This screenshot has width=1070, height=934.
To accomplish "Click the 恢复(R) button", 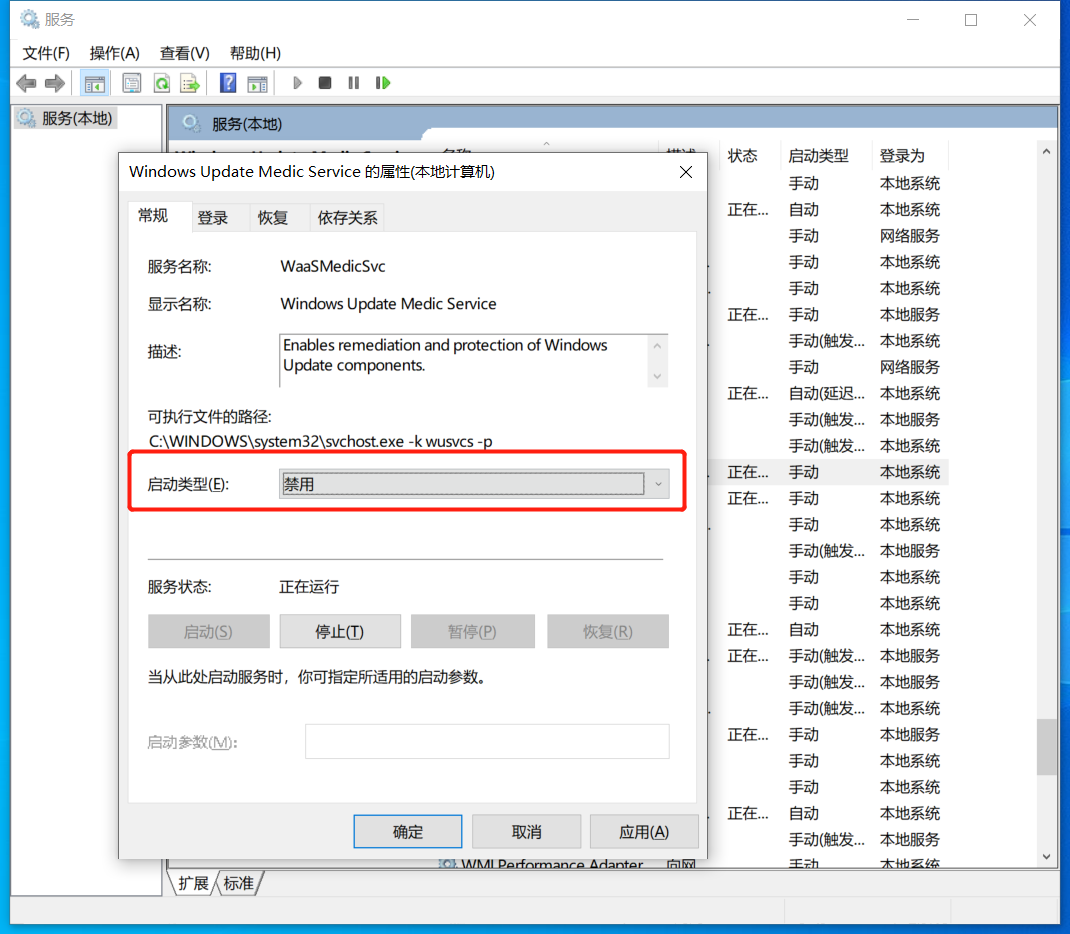I will pyautogui.click(x=607, y=632).
